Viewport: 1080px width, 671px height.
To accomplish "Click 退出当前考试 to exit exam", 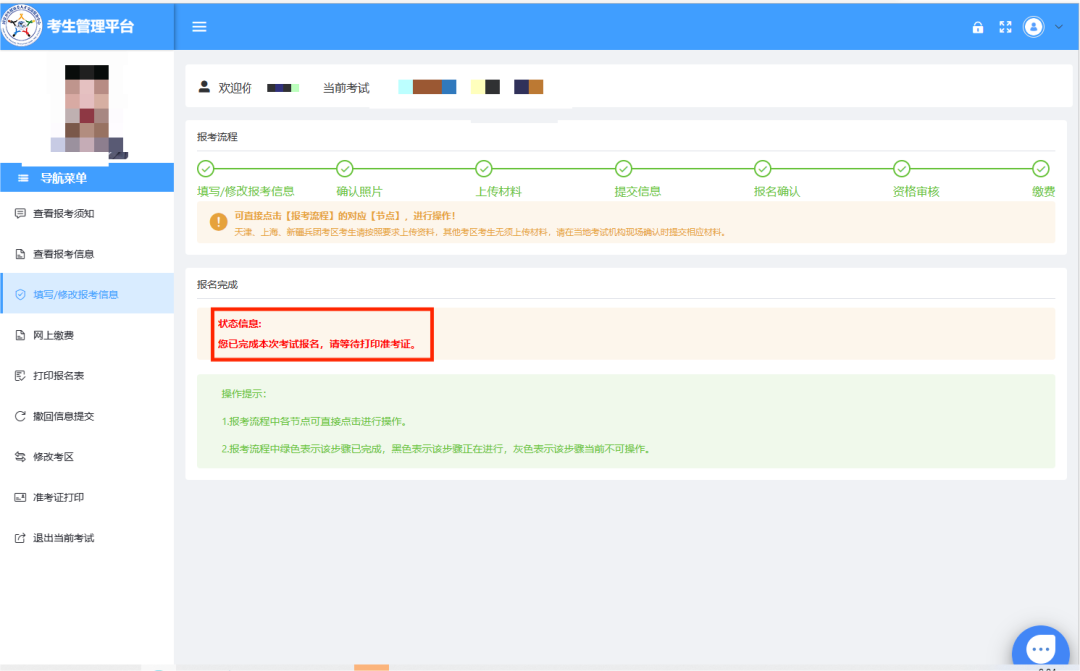I will pos(63,538).
